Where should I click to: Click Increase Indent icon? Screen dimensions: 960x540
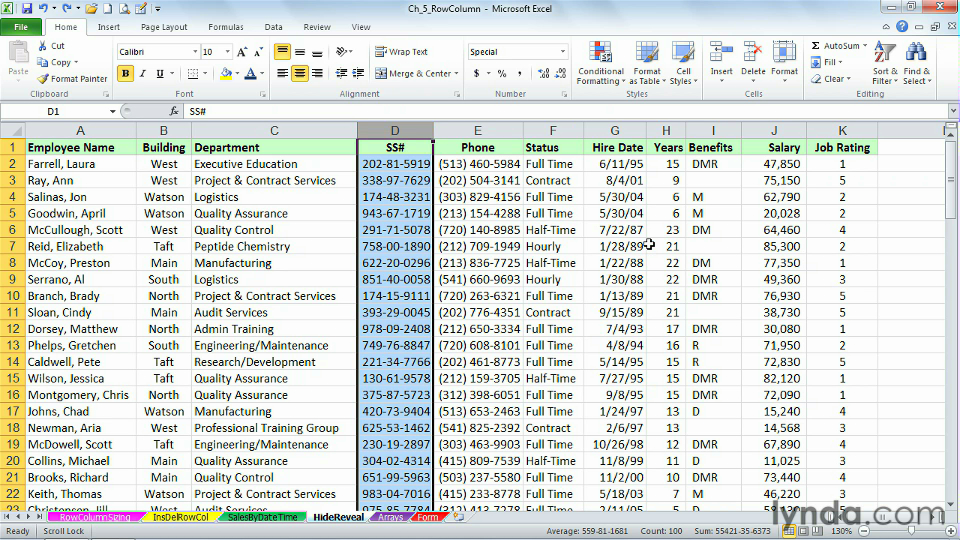[358, 73]
